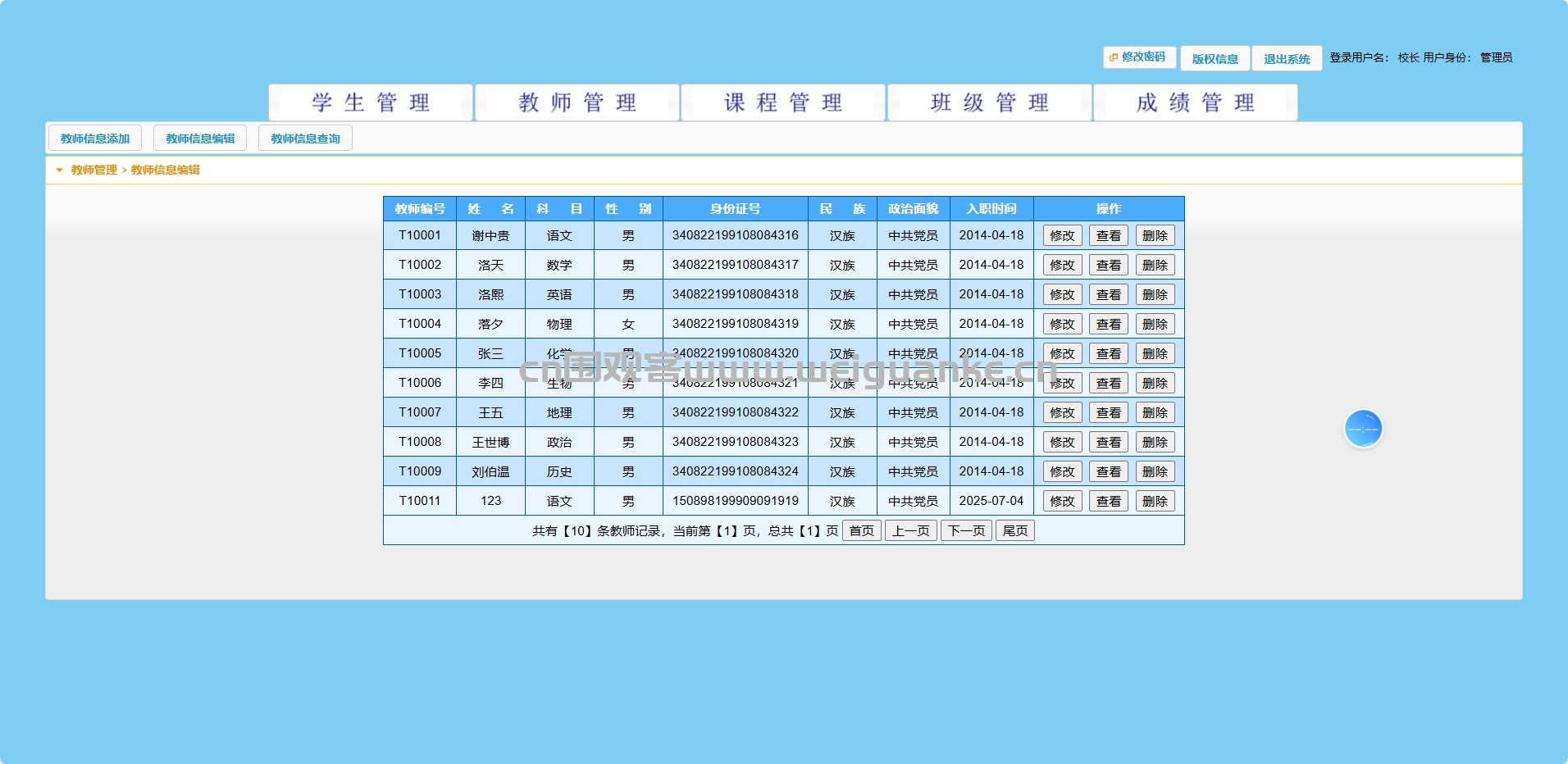
Task: Open the 班级管理 menu
Action: (990, 102)
